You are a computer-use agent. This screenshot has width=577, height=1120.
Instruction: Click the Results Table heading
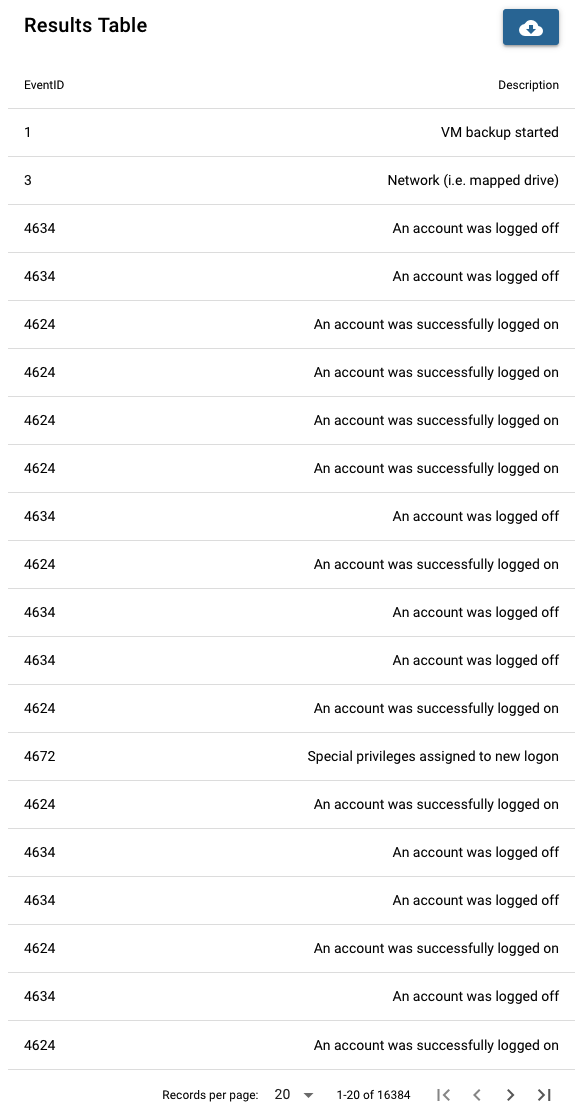[86, 26]
